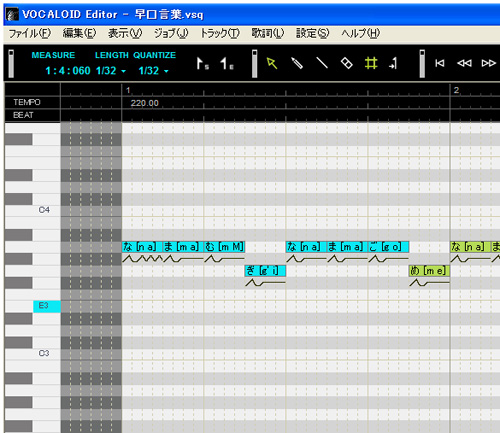Click measure 1 marker in ruler

128,90
